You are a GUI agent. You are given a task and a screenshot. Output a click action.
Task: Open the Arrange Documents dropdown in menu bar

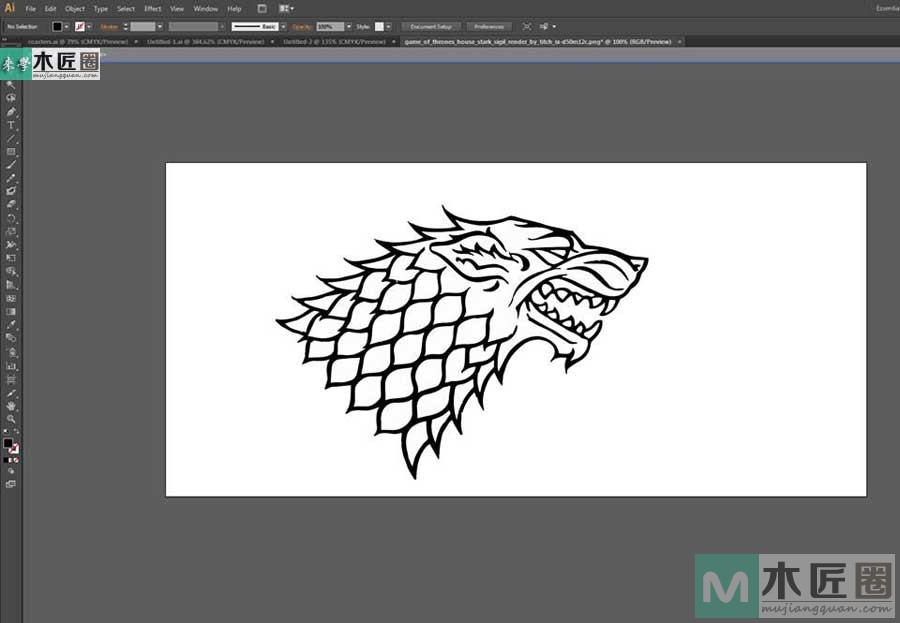pyautogui.click(x=287, y=8)
